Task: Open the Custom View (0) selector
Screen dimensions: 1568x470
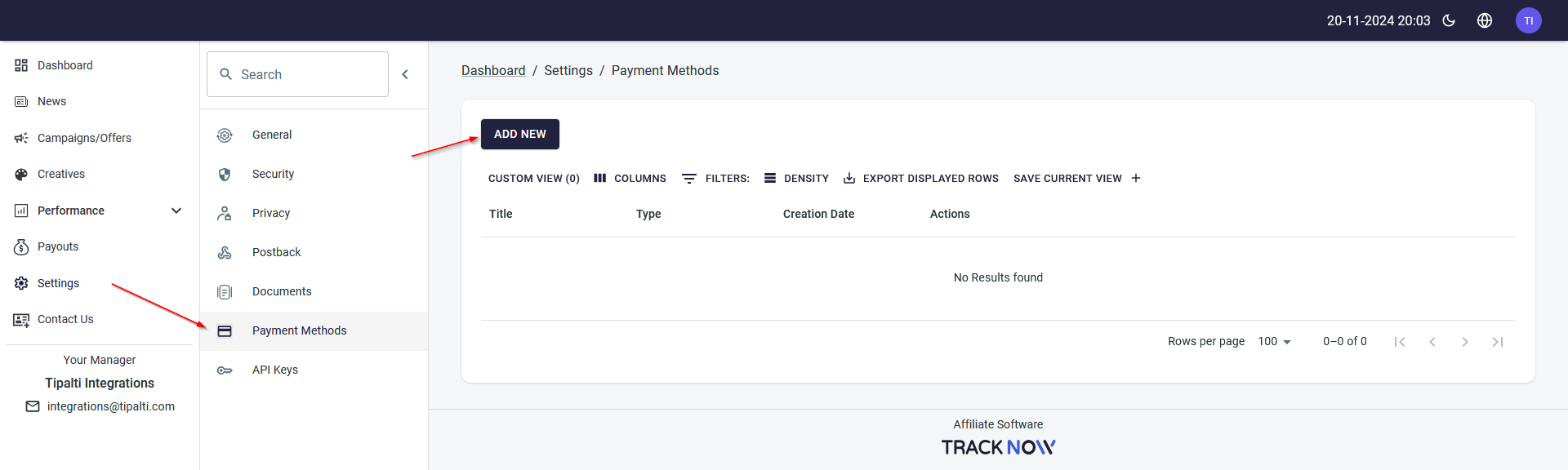Action: [x=533, y=178]
